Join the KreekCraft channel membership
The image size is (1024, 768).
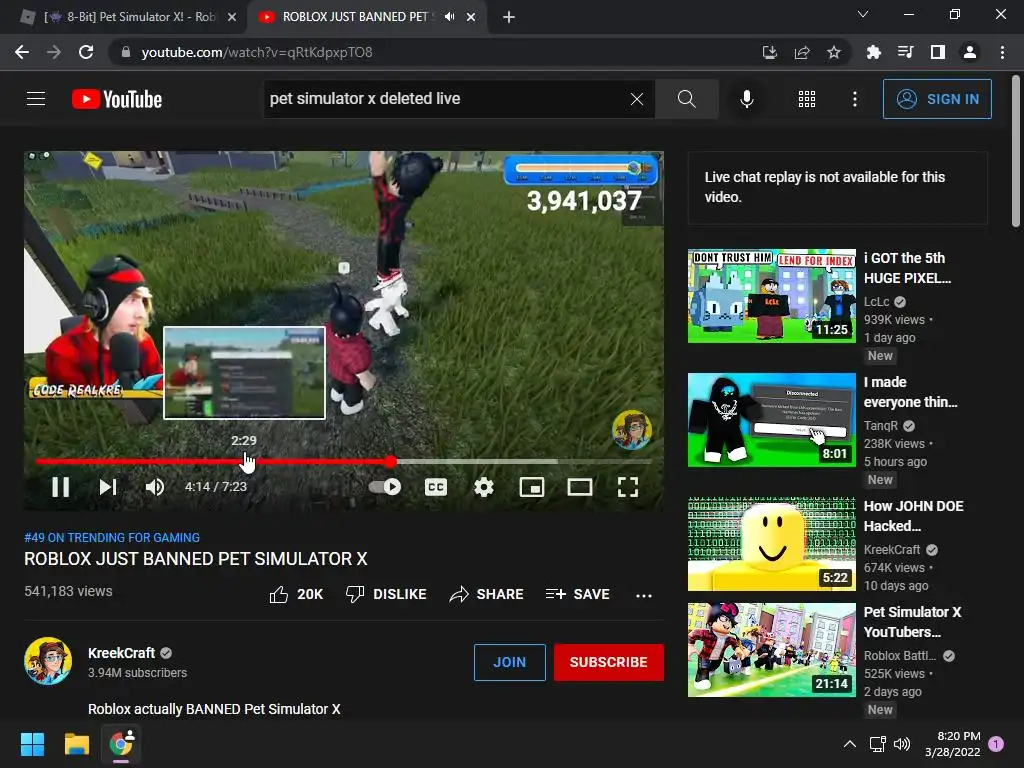[x=509, y=662]
